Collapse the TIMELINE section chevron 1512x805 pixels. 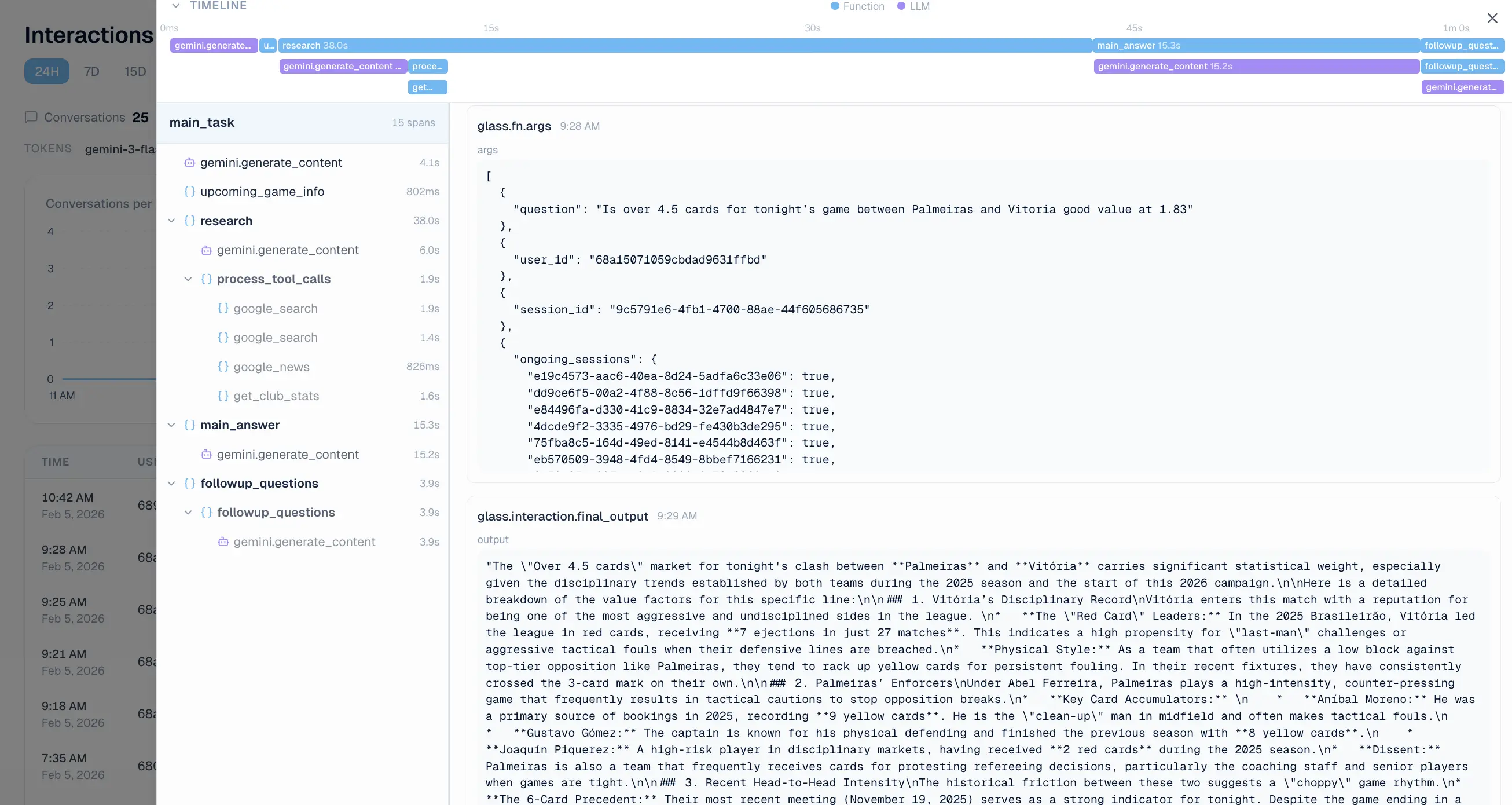coord(176,6)
